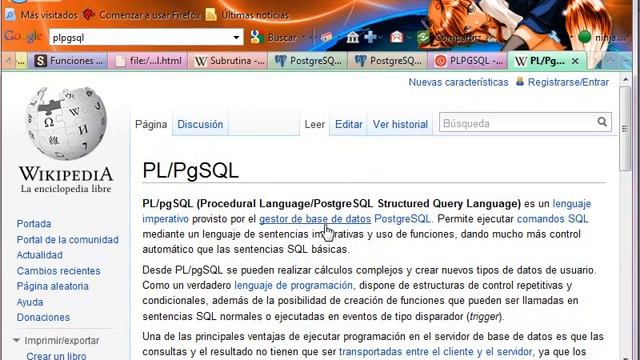The image size is (640, 360).
Task: Open Cambios recientes sidebar link
Action: pyautogui.click(x=58, y=271)
